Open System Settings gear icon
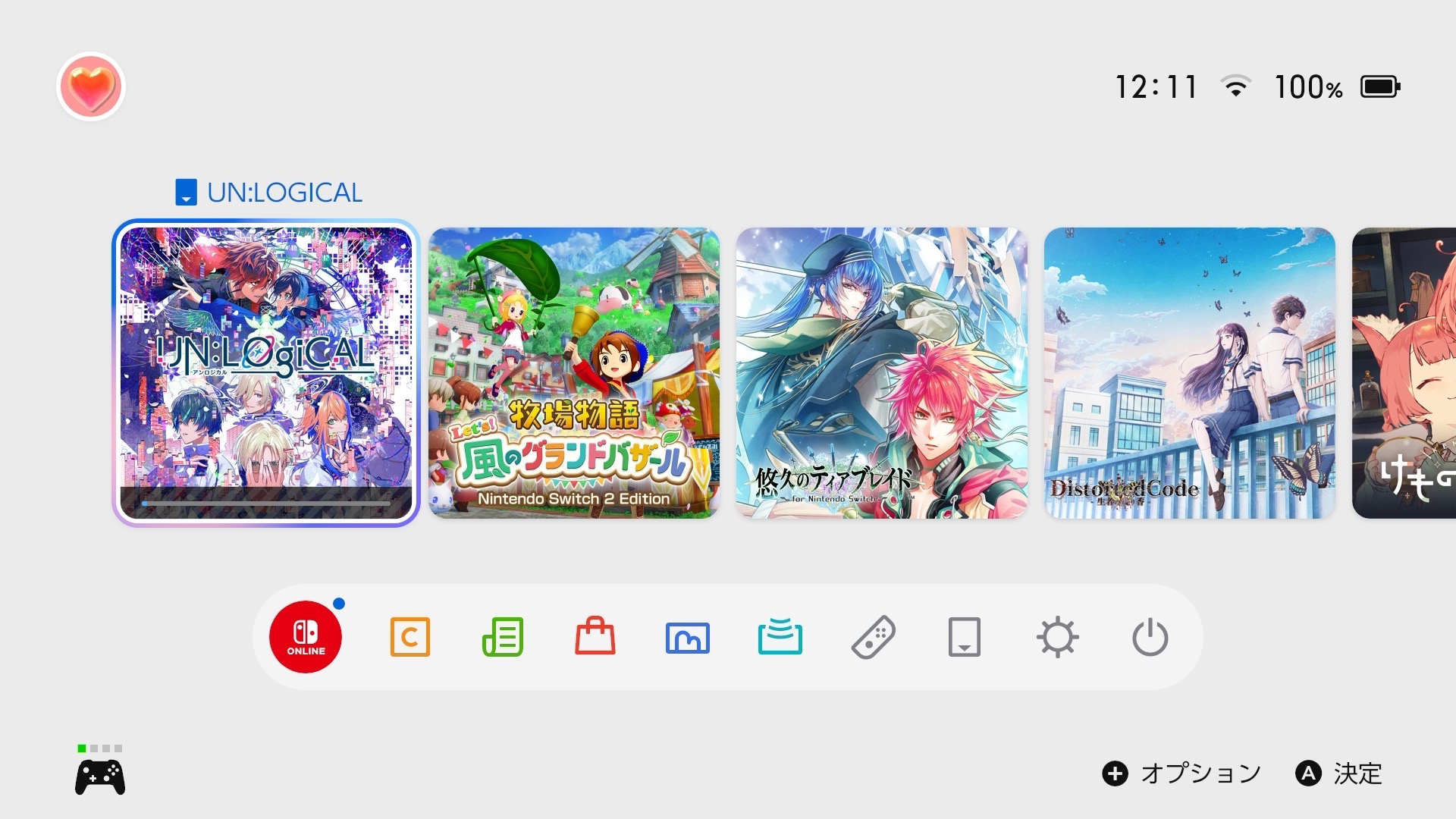 coord(1058,637)
